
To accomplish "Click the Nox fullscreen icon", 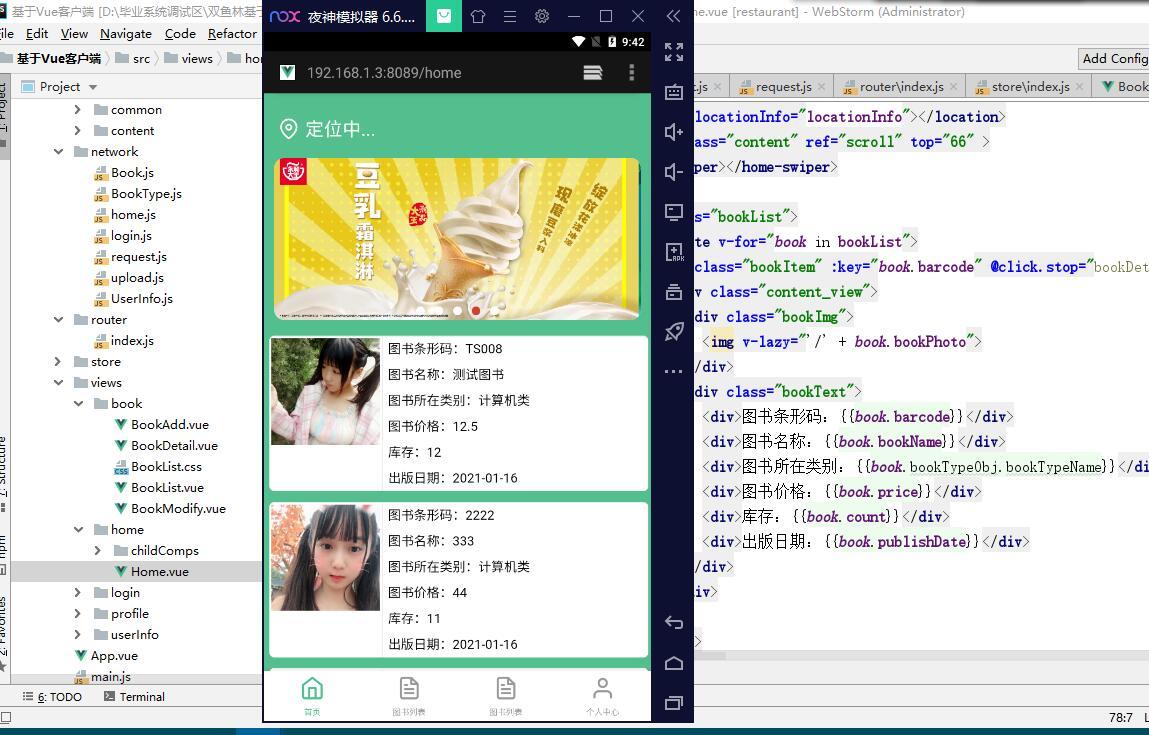I will click(674, 52).
